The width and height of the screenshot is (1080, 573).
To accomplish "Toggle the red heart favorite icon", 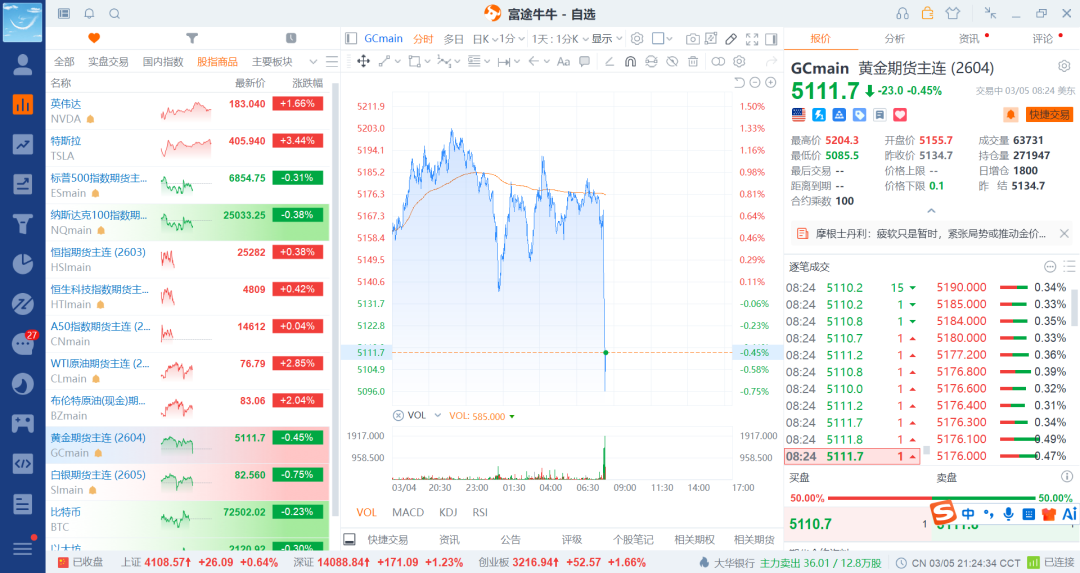I will click(900, 115).
